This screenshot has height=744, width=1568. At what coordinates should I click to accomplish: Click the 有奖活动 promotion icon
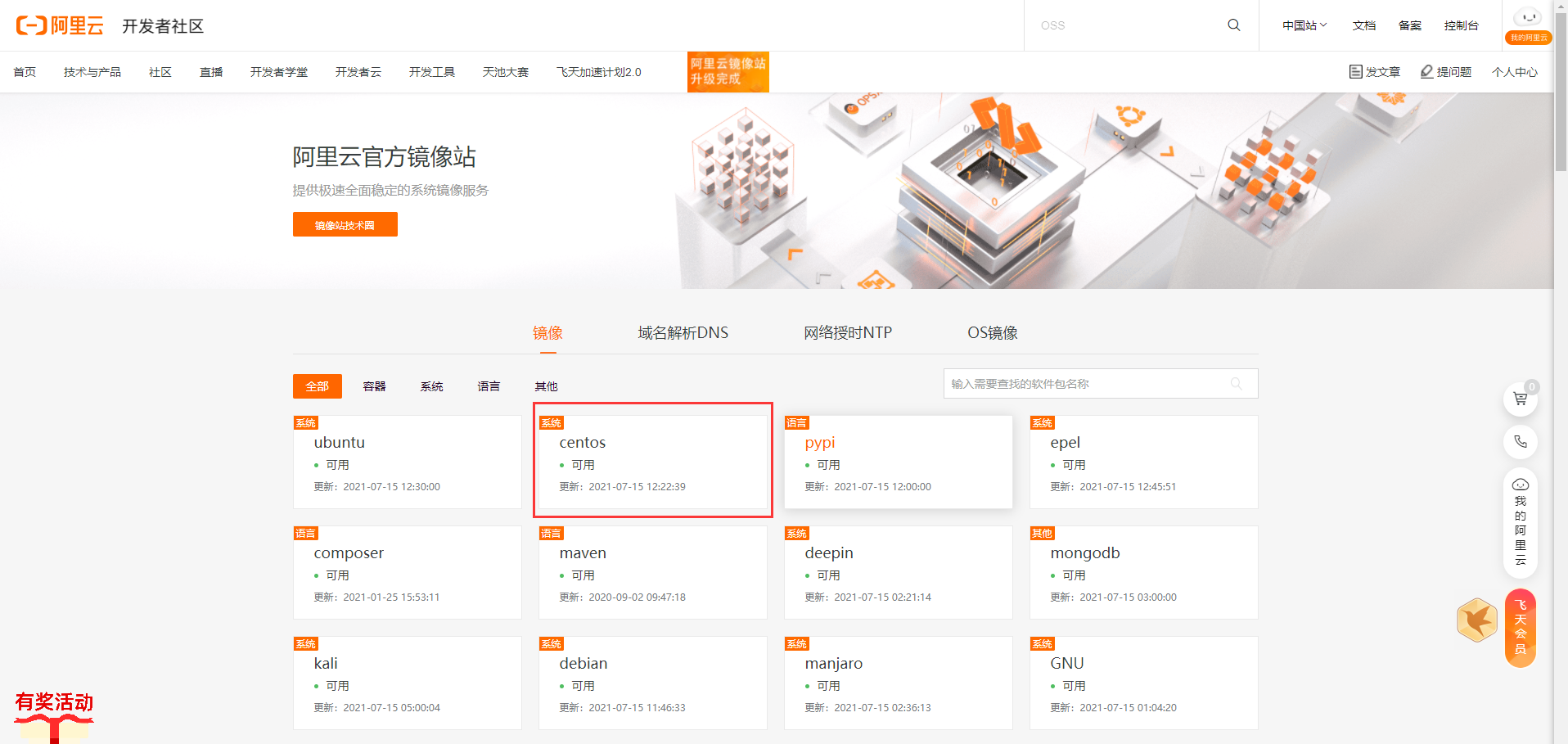click(x=54, y=716)
